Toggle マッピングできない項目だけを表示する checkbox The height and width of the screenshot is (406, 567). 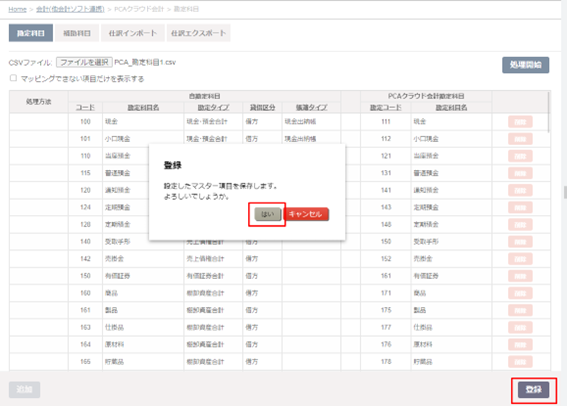click(13, 78)
